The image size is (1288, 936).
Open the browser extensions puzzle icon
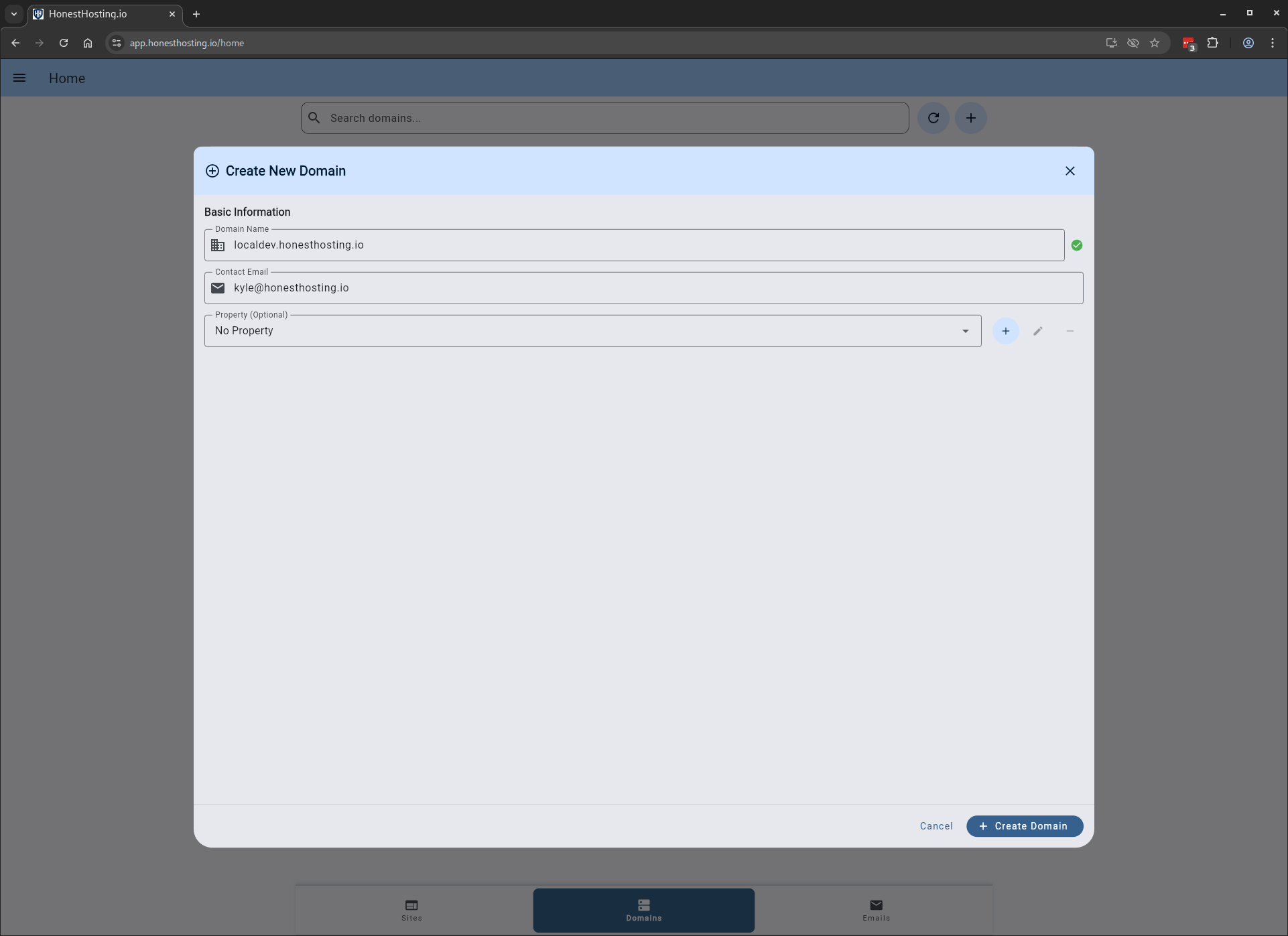(1212, 43)
